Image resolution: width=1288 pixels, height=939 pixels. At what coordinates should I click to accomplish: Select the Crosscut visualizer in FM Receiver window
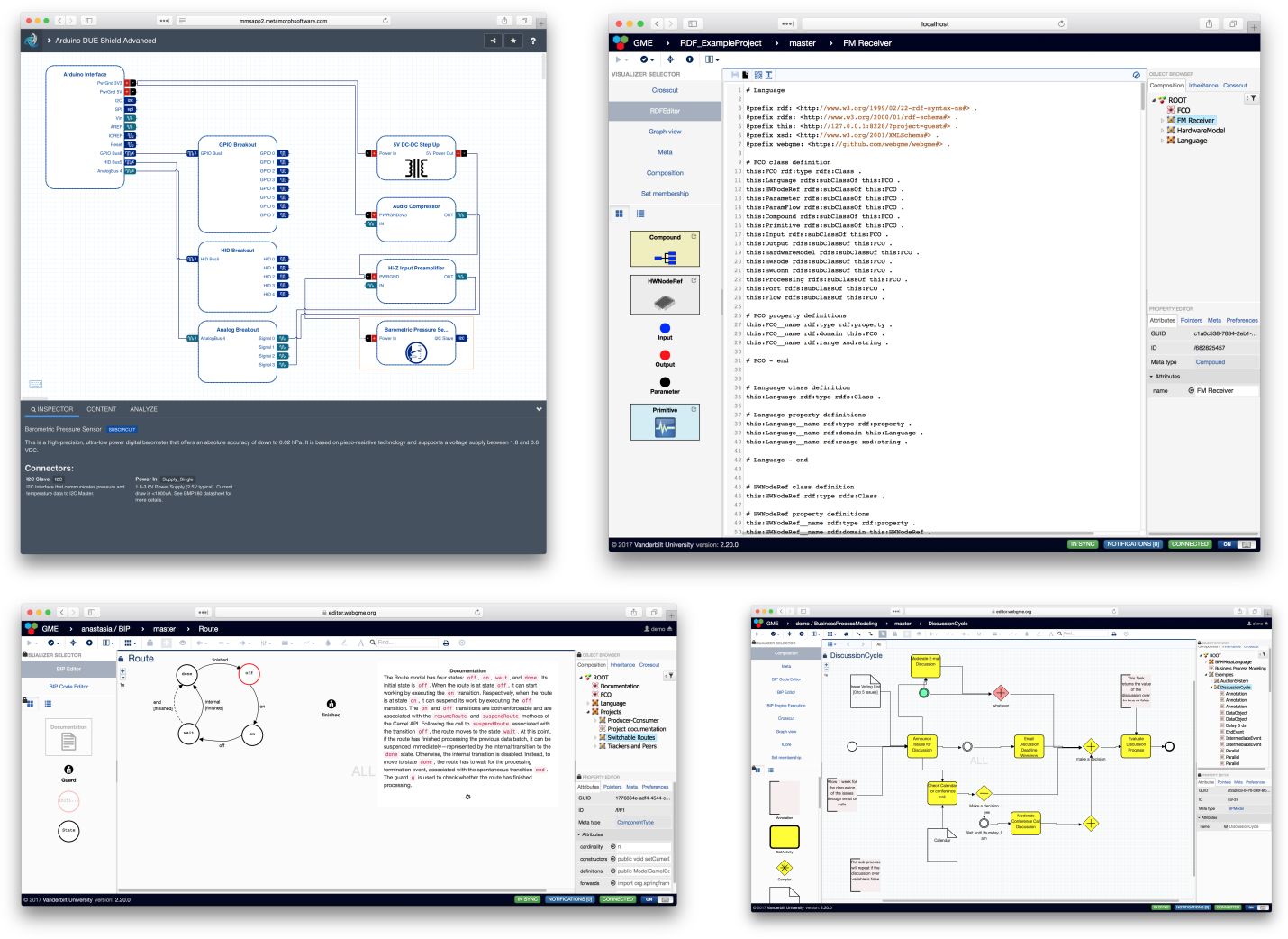point(665,90)
